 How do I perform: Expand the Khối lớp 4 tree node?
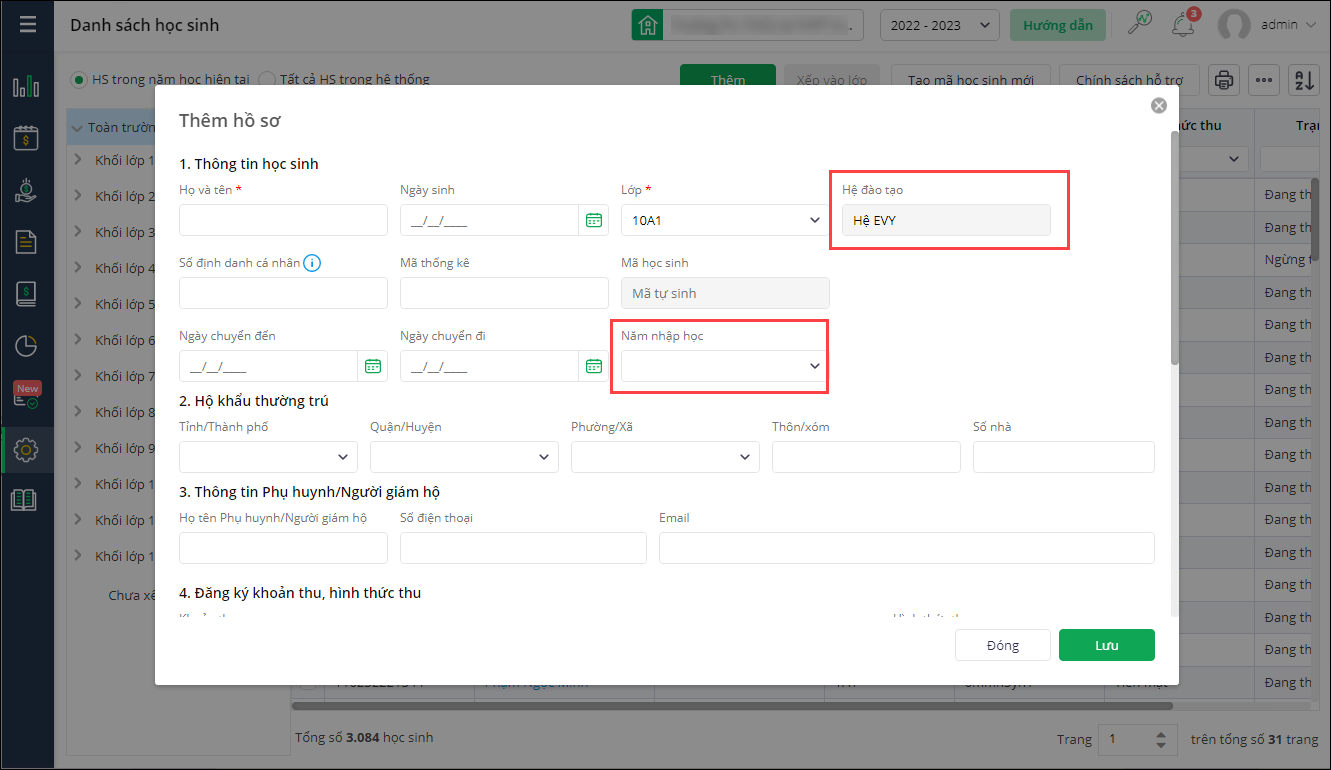78,268
